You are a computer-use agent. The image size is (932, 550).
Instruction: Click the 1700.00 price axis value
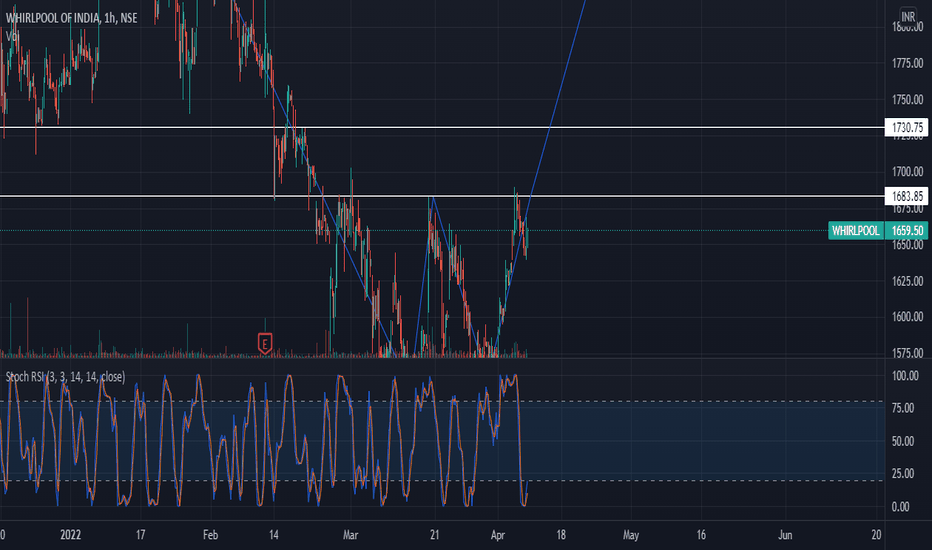point(907,172)
